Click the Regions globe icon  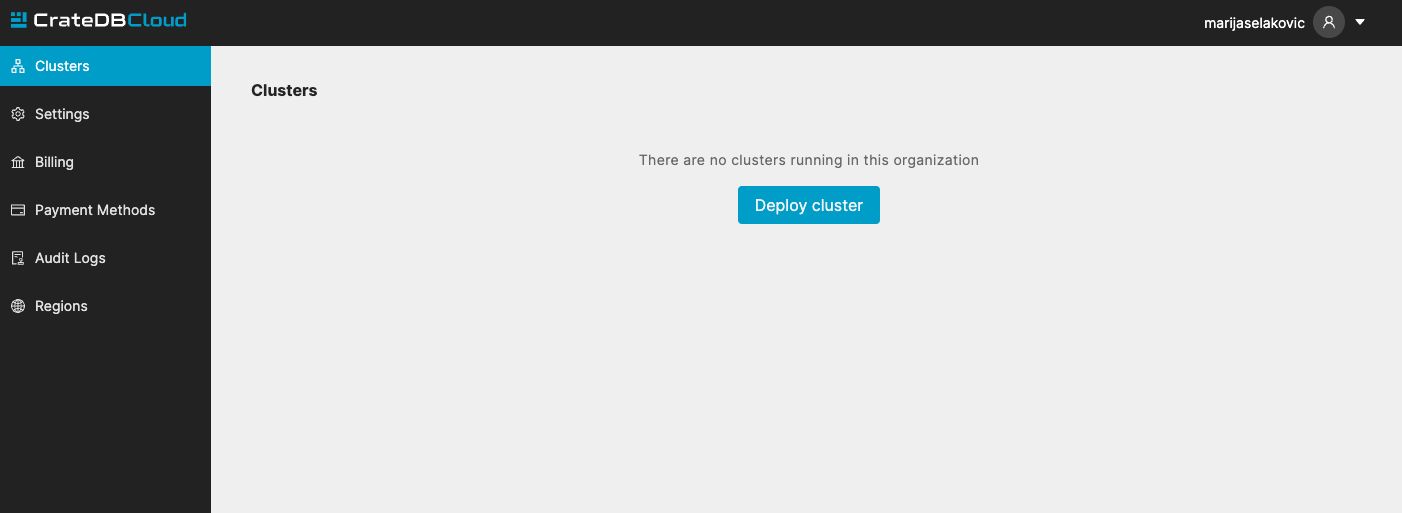click(17, 306)
